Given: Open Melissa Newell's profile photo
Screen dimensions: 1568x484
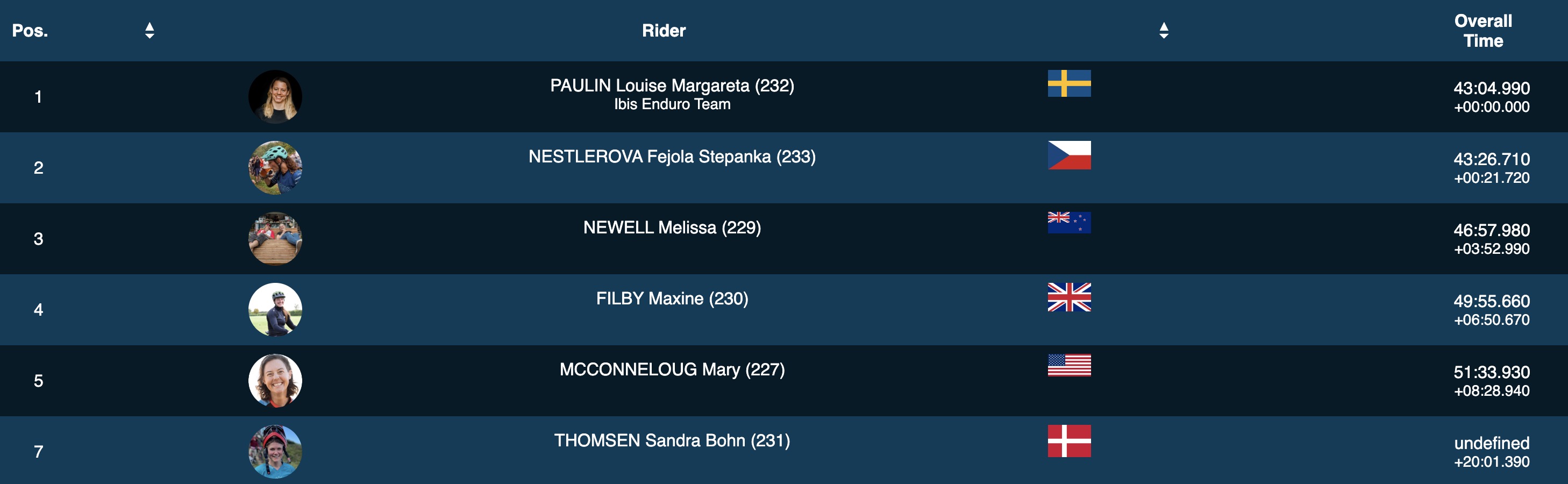Looking at the screenshot, I should point(275,239).
